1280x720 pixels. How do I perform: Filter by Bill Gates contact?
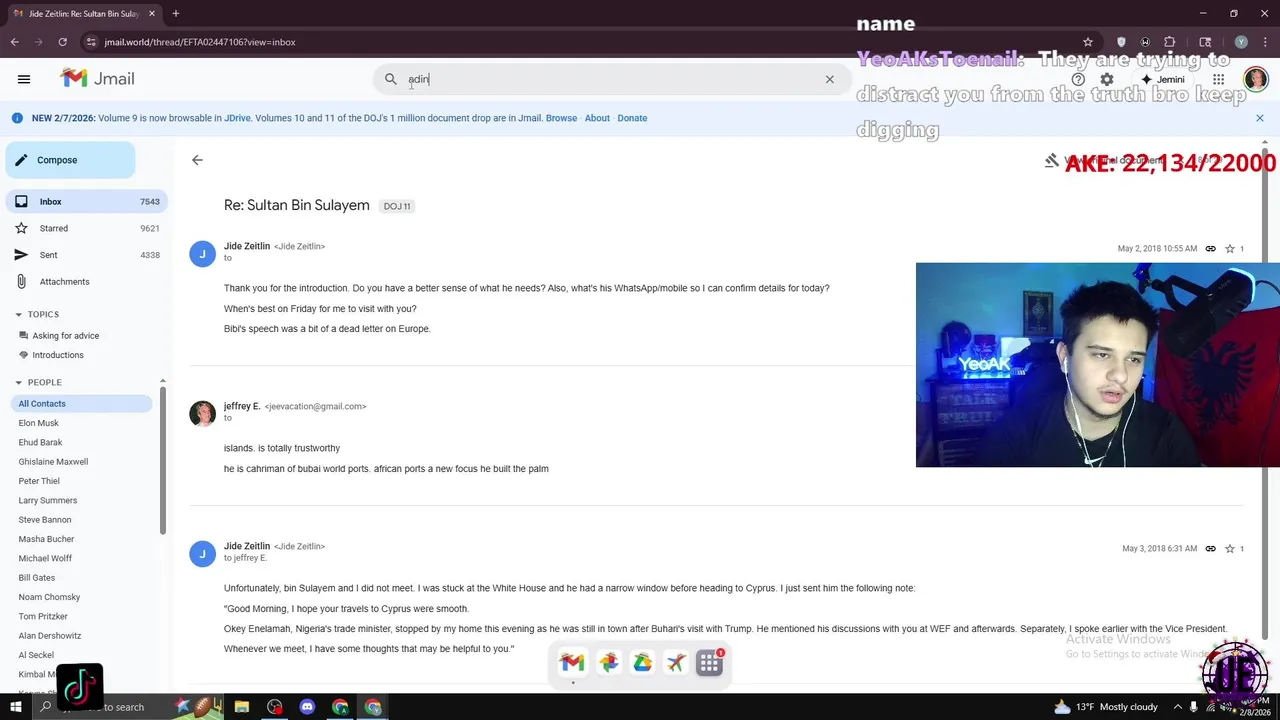point(36,578)
